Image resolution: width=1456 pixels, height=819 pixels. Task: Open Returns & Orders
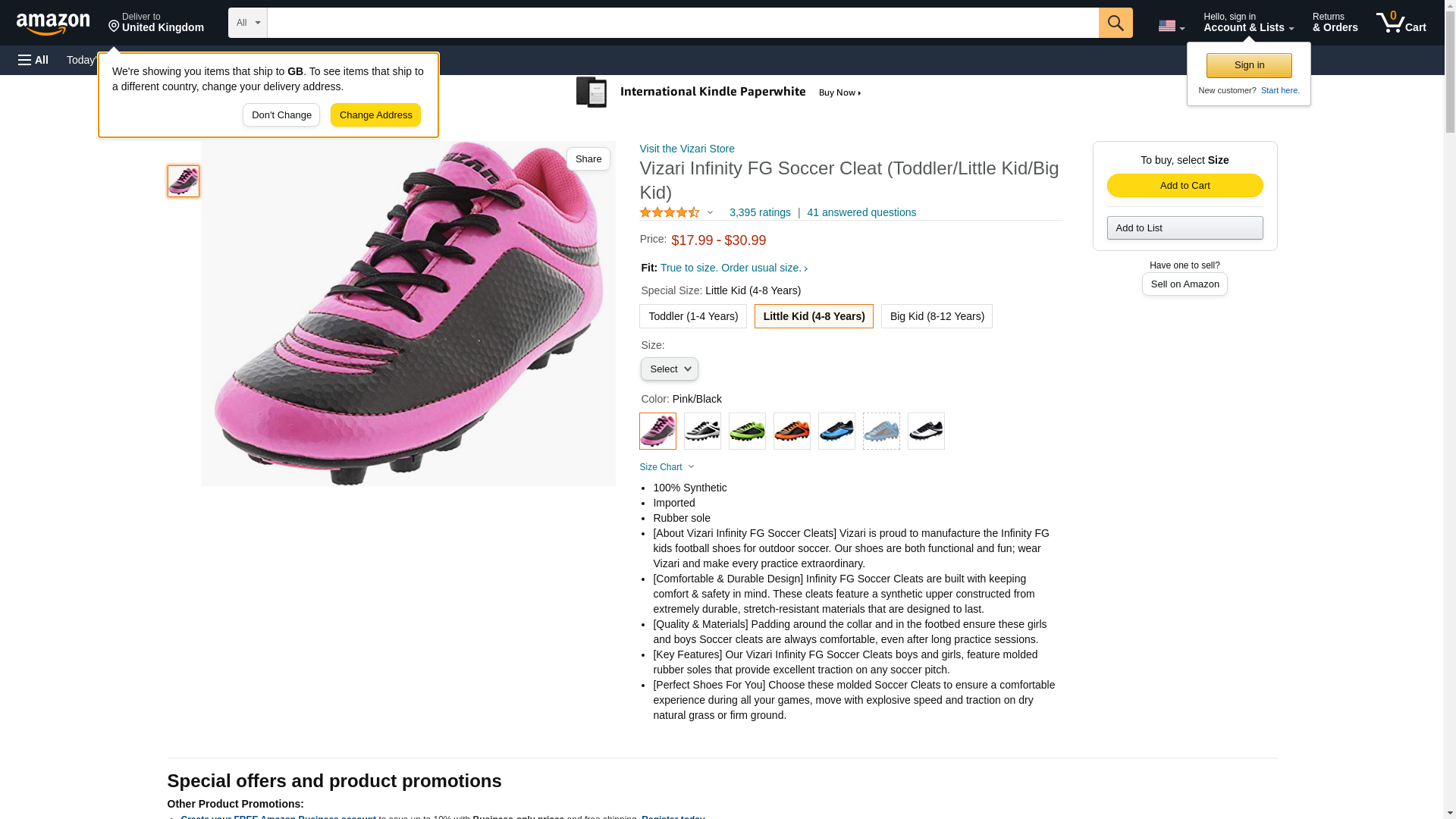[x=1335, y=22]
